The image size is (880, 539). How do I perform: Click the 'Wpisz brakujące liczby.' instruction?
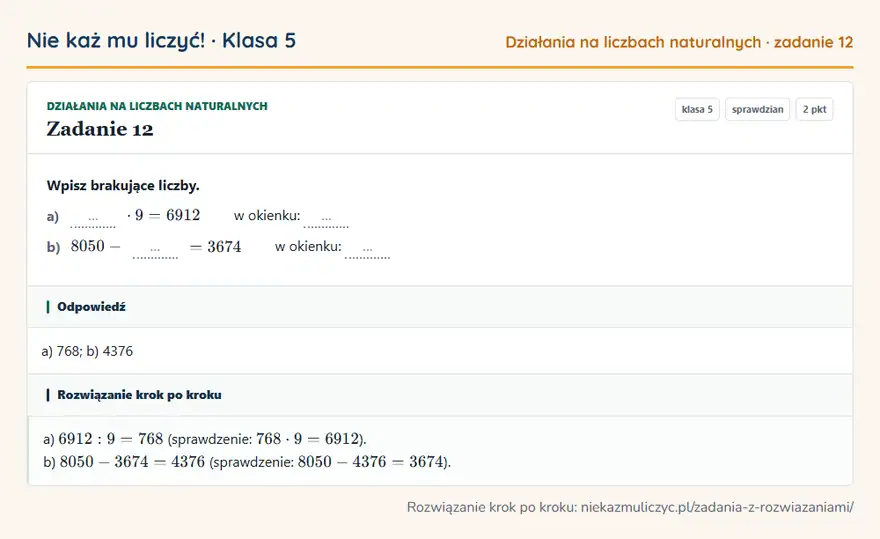click(x=123, y=186)
